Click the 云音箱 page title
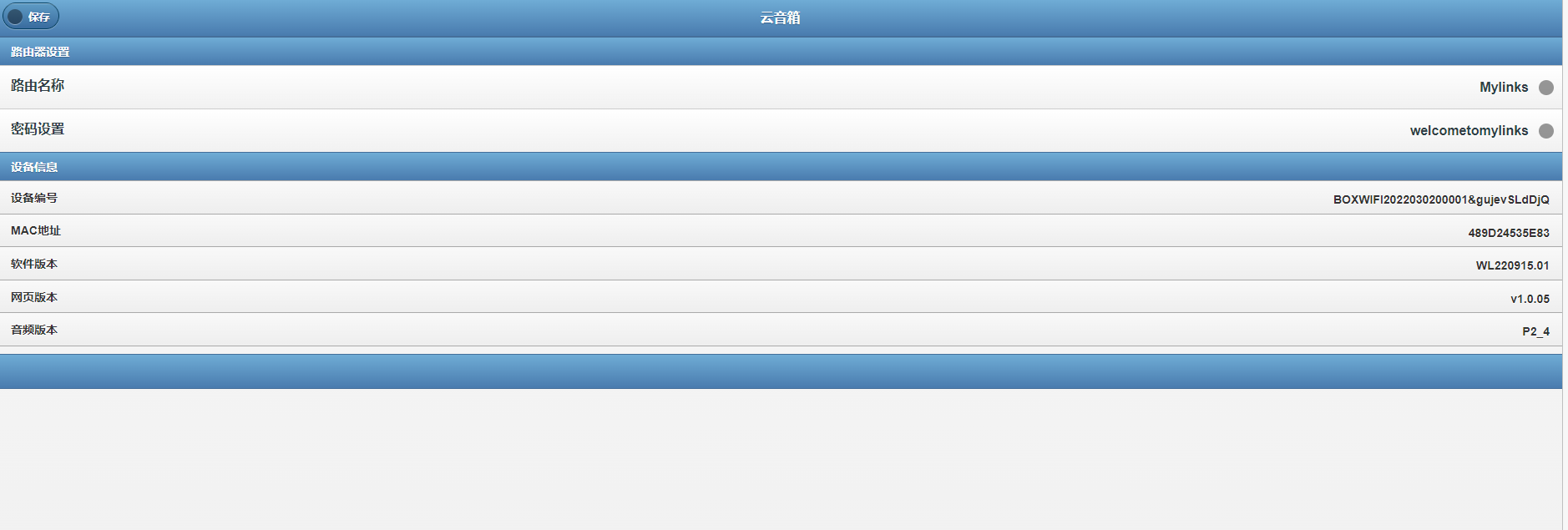The image size is (1568, 530). [x=780, y=18]
